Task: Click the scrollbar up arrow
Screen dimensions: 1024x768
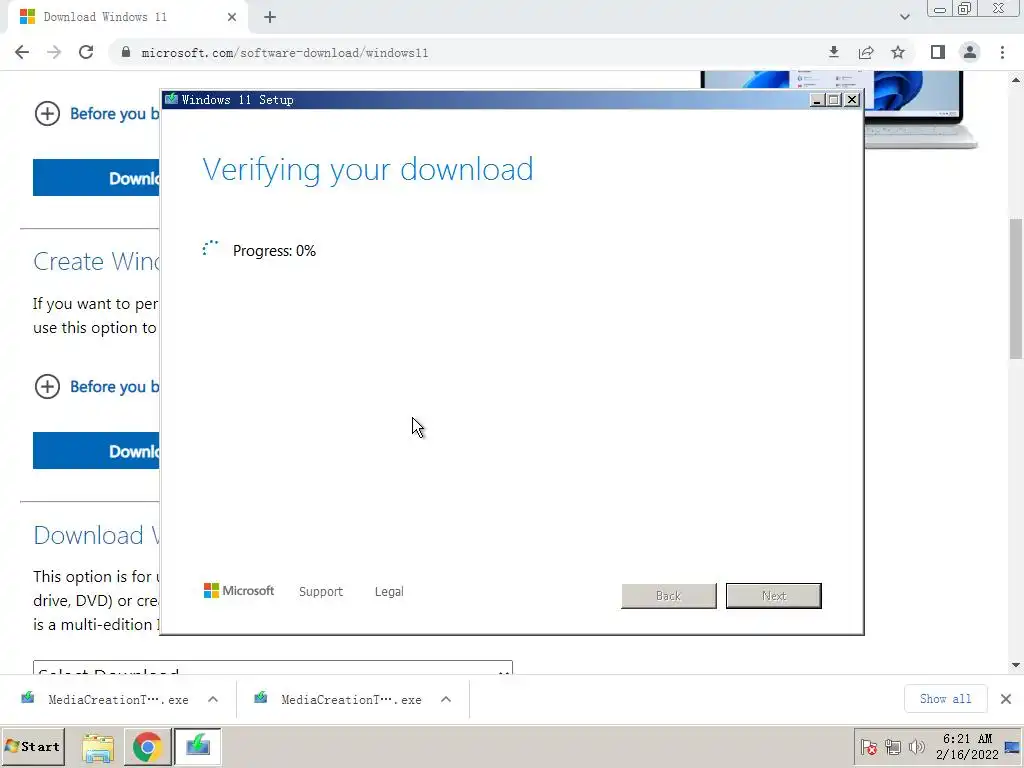Action: click(x=1016, y=80)
